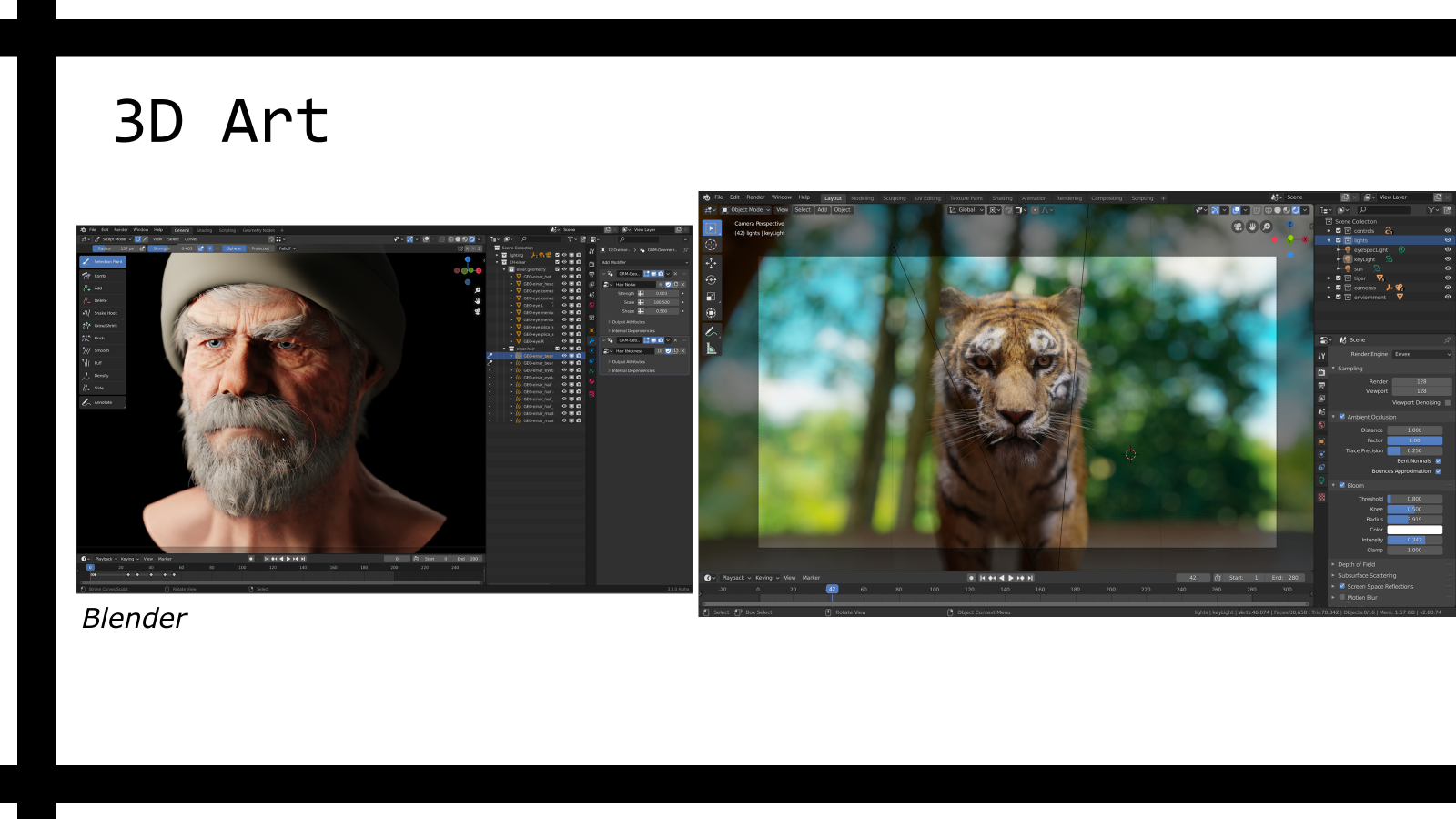Image resolution: width=1456 pixels, height=819 pixels.
Task: Select the Measure tool in tiger viewport toolbar
Action: coord(712,349)
